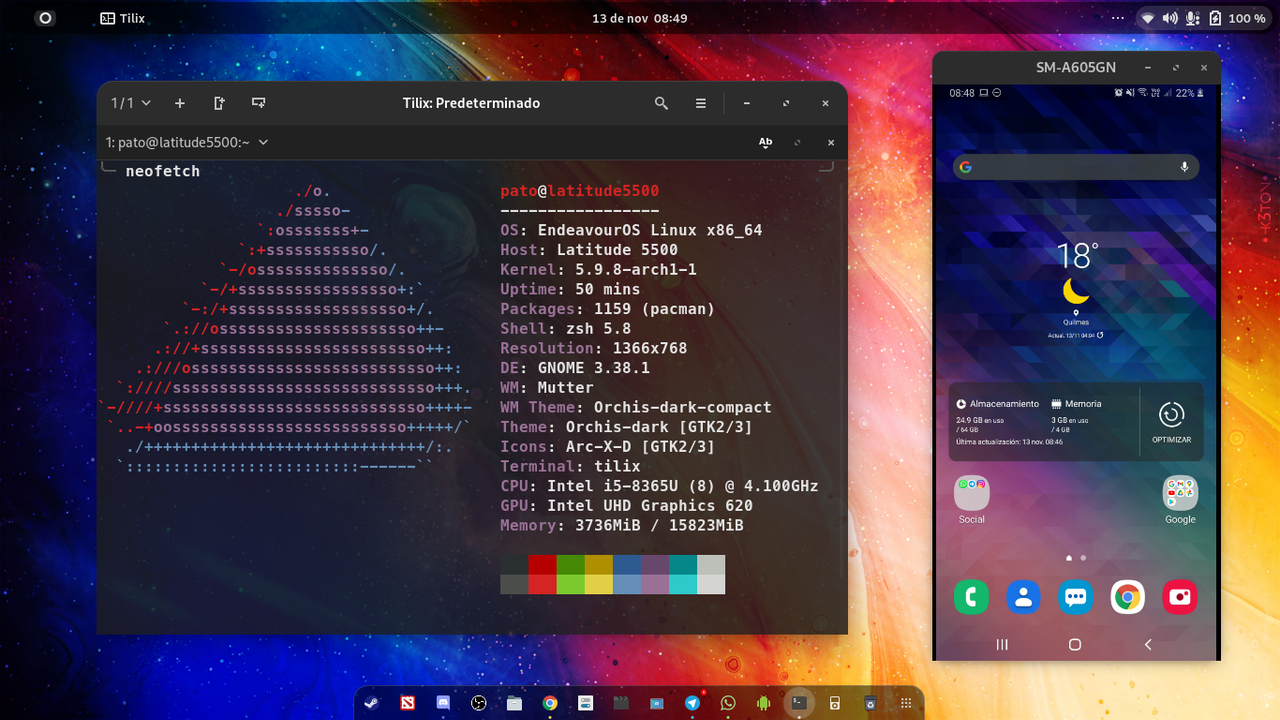Viewport: 1280px width, 720px height.
Task: Add terminal right in Tilix header
Action: tap(219, 103)
